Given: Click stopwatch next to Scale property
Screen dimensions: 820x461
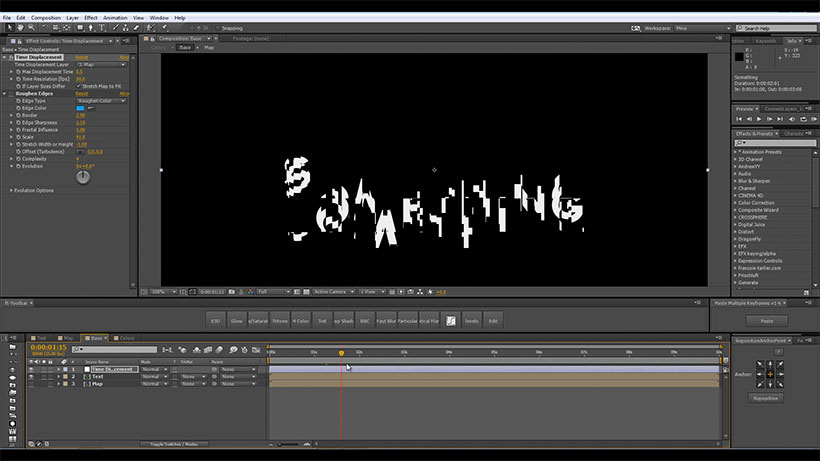Looking at the screenshot, I should pyautogui.click(x=18, y=137).
